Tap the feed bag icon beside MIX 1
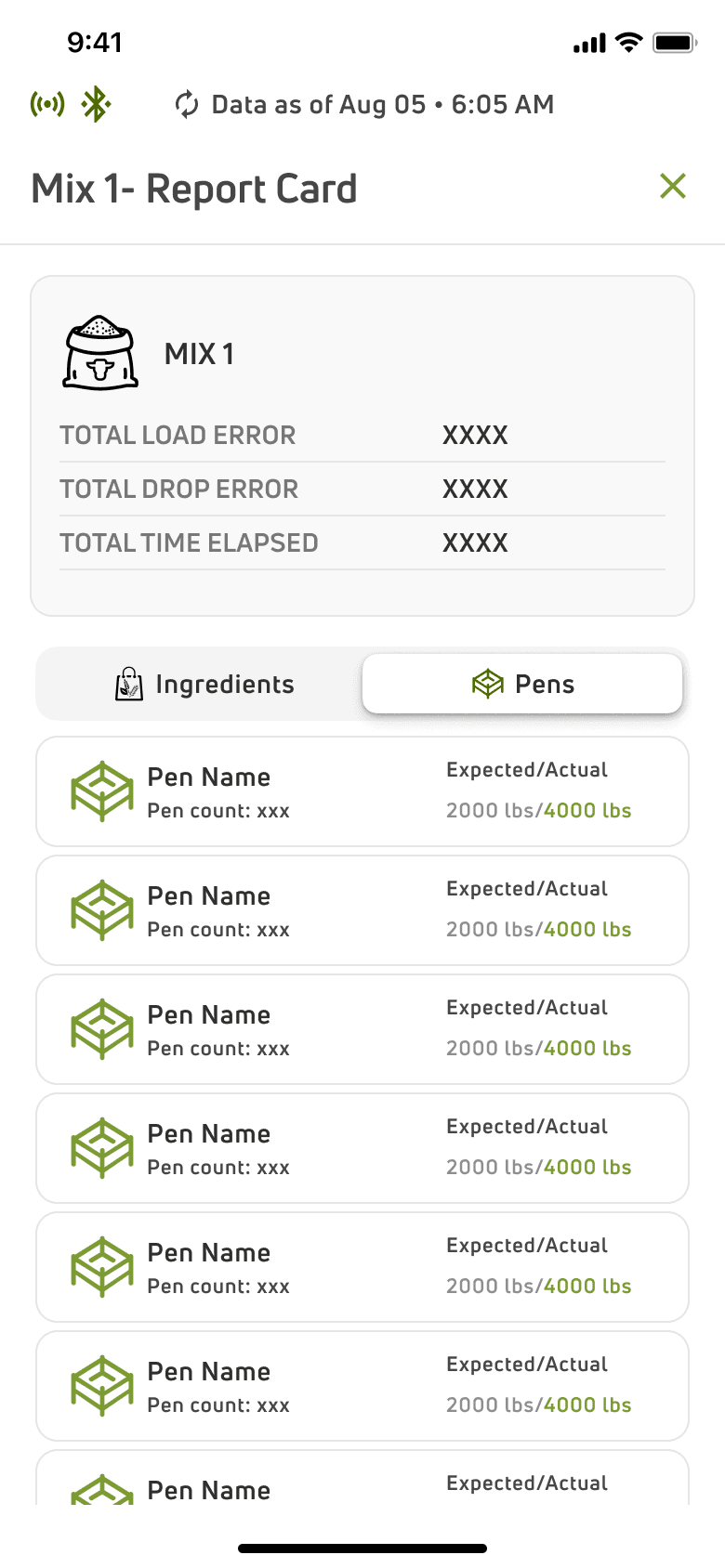This screenshot has width=725, height=1568. pos(100,353)
